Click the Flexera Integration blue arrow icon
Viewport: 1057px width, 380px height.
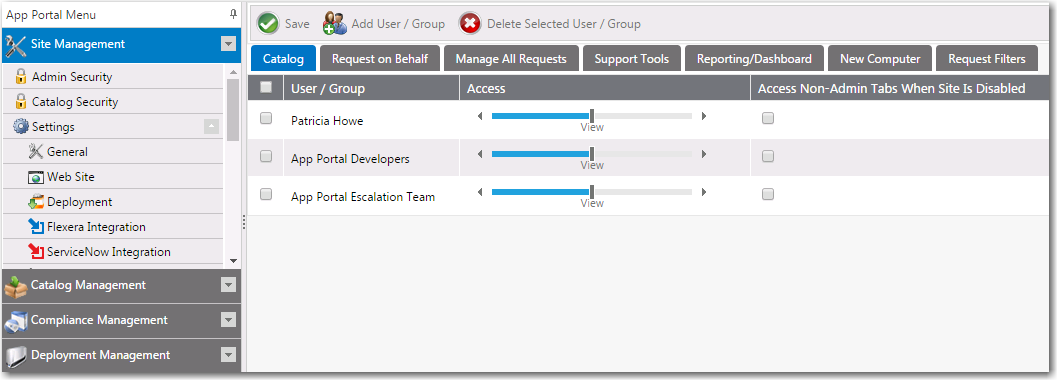coord(36,226)
